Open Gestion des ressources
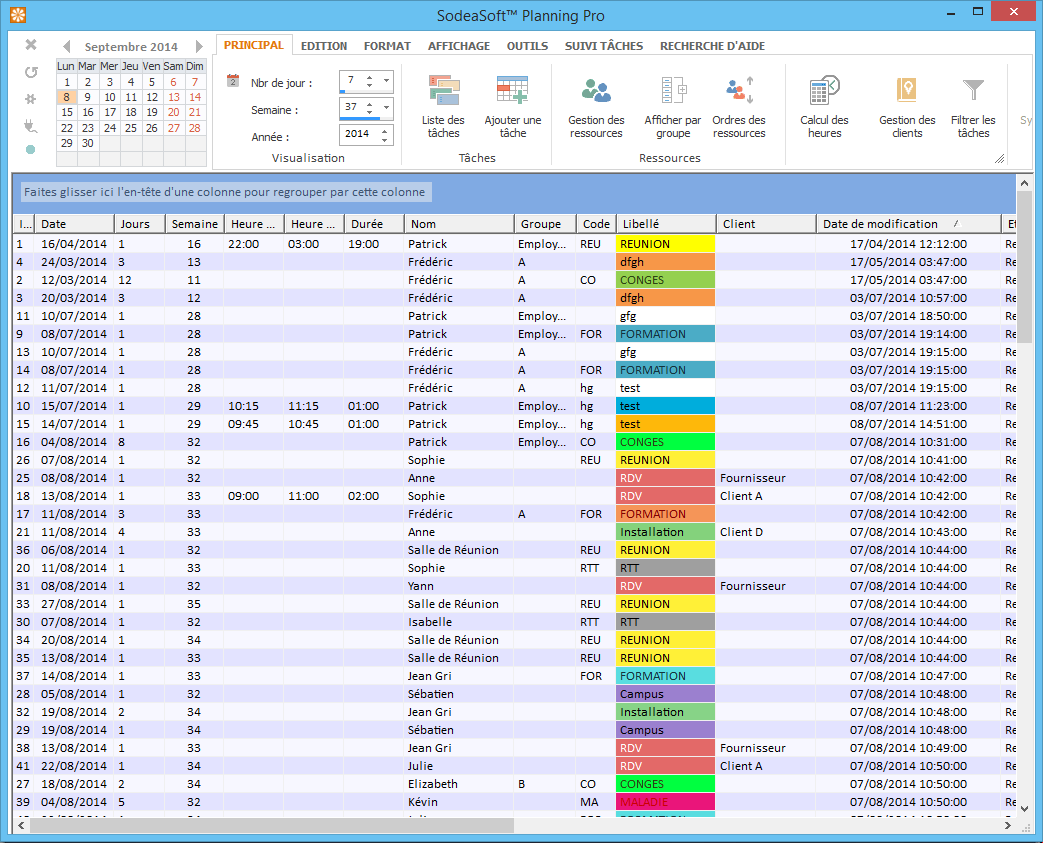1043x843 pixels. pyautogui.click(x=596, y=106)
